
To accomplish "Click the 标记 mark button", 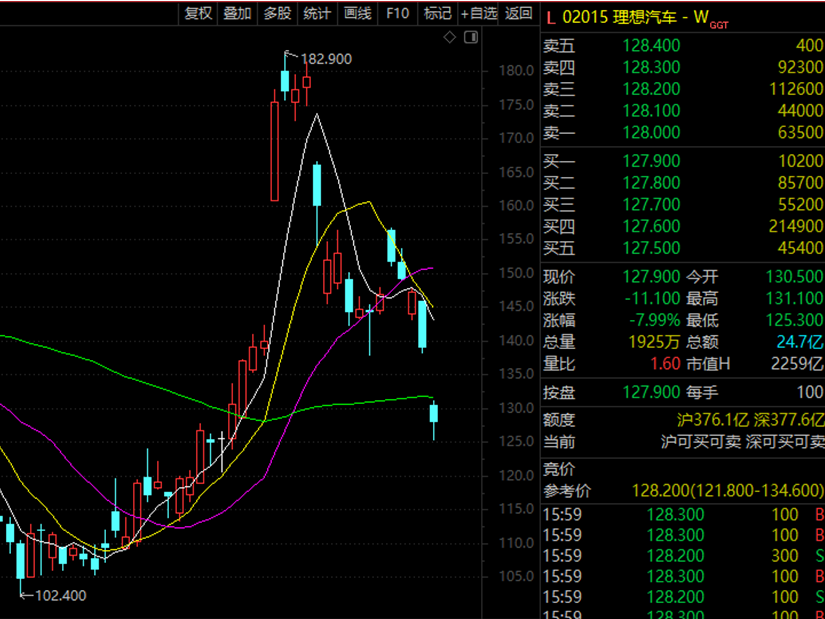I will 437,13.
